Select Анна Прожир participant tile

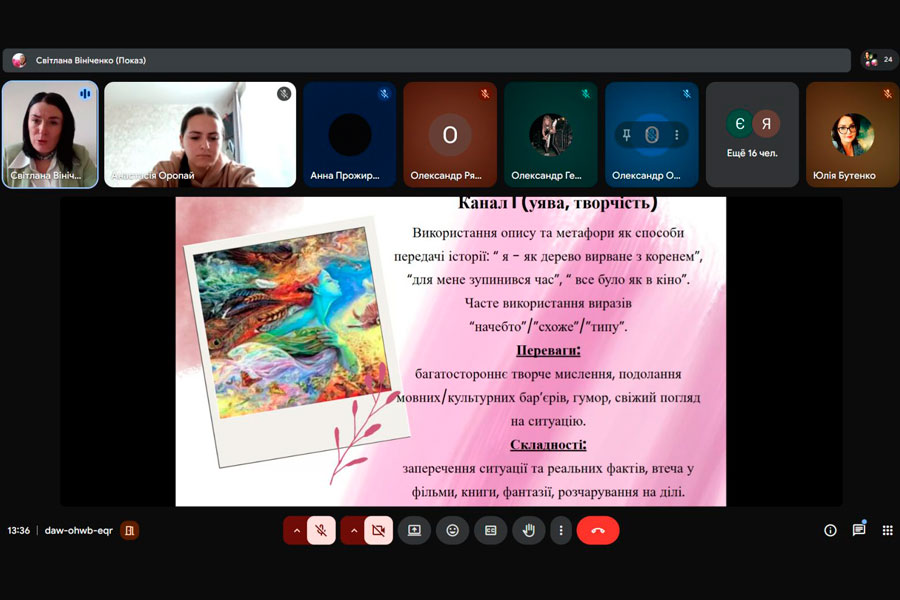[x=350, y=134]
